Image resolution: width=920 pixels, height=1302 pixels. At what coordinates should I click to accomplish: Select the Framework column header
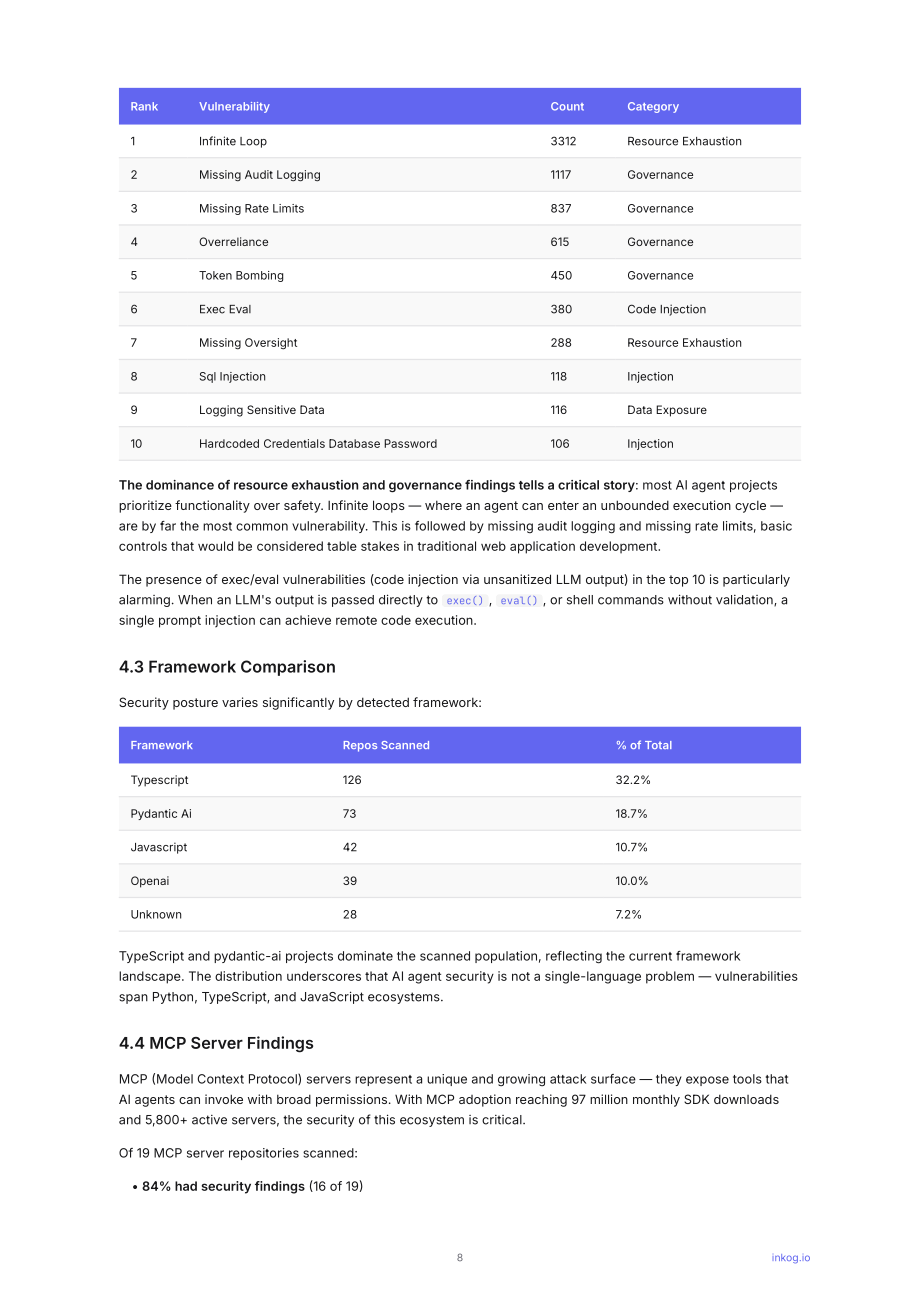click(x=161, y=746)
